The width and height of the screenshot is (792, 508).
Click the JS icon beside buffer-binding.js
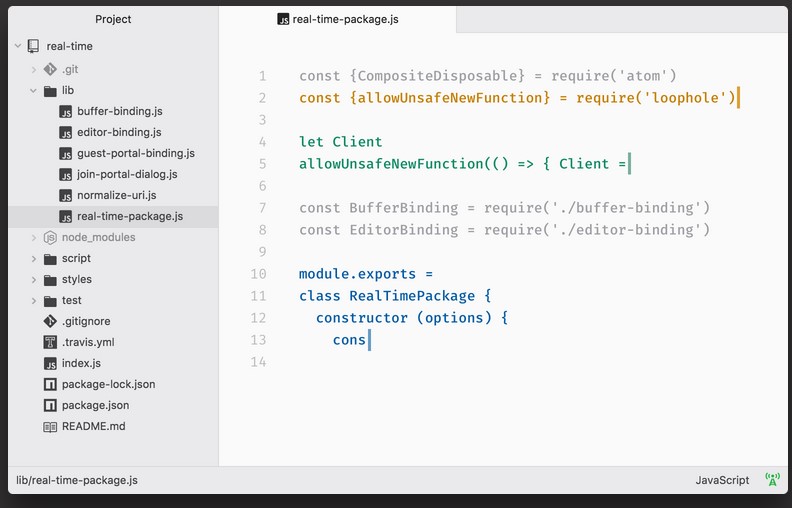click(x=66, y=112)
